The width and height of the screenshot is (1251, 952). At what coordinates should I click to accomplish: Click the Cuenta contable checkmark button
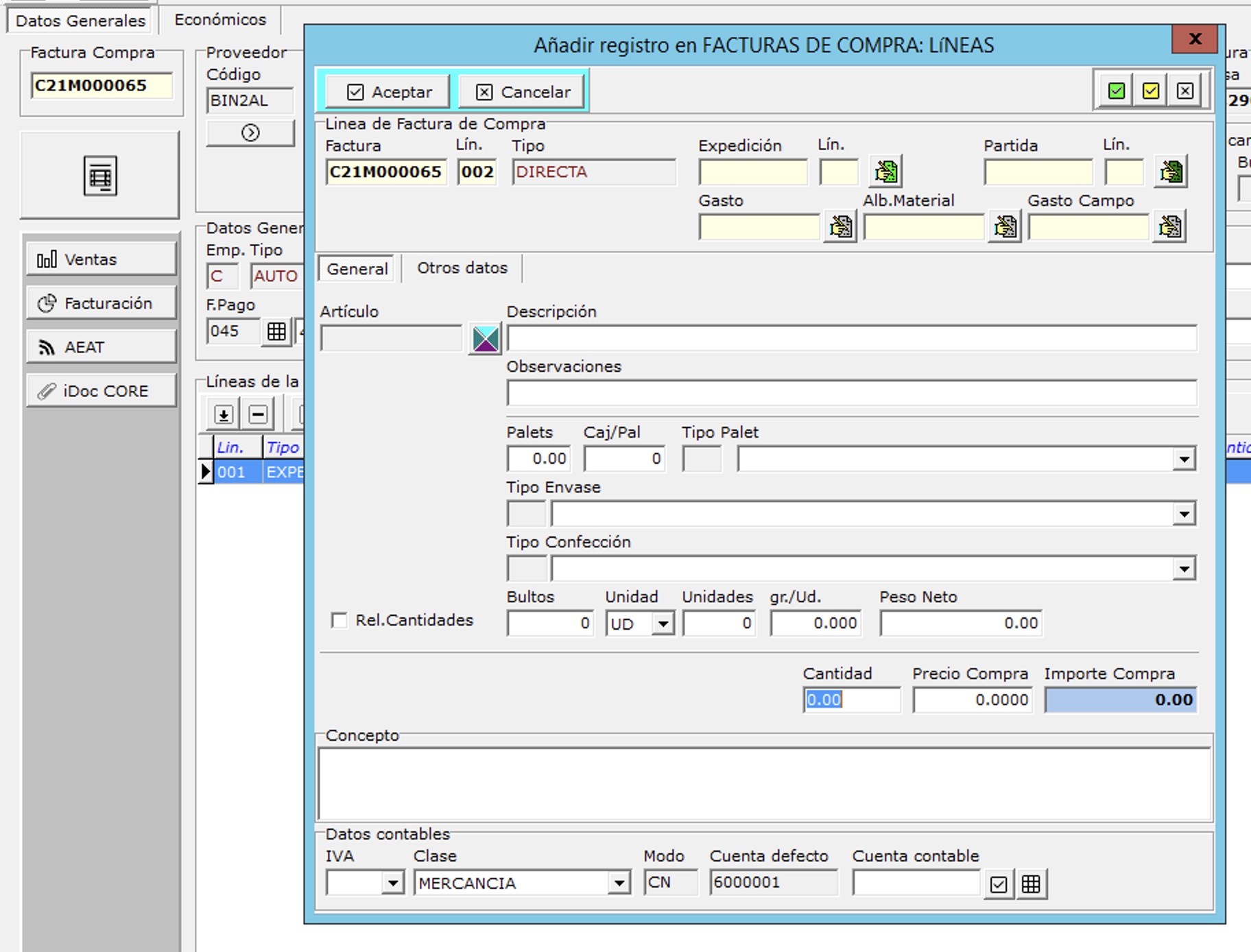(x=999, y=884)
